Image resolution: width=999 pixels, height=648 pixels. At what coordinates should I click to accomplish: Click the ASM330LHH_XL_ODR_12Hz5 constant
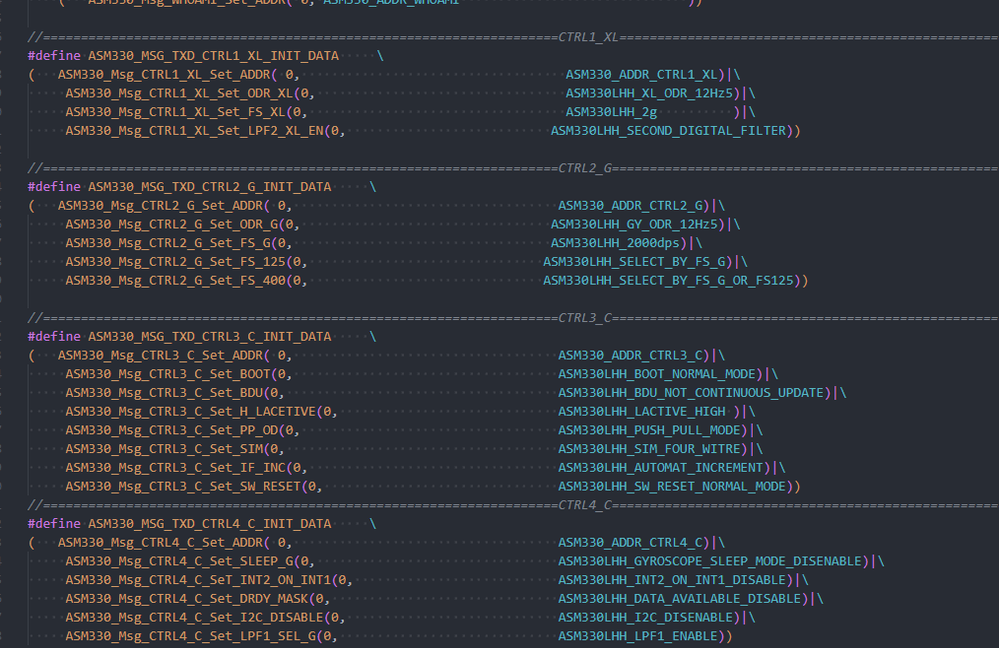coord(654,93)
